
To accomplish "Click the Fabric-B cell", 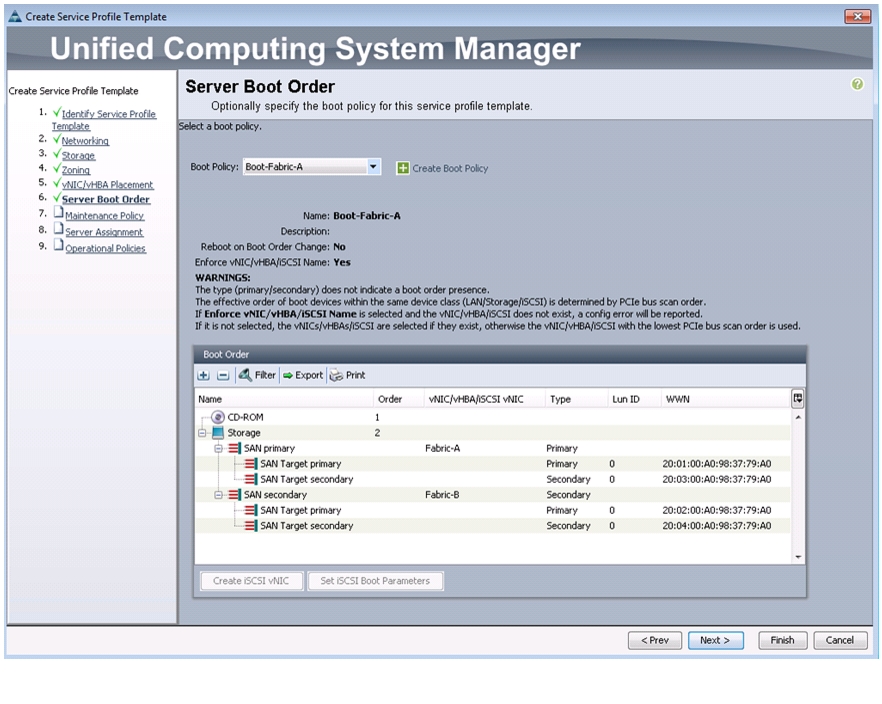I will coord(443,495).
